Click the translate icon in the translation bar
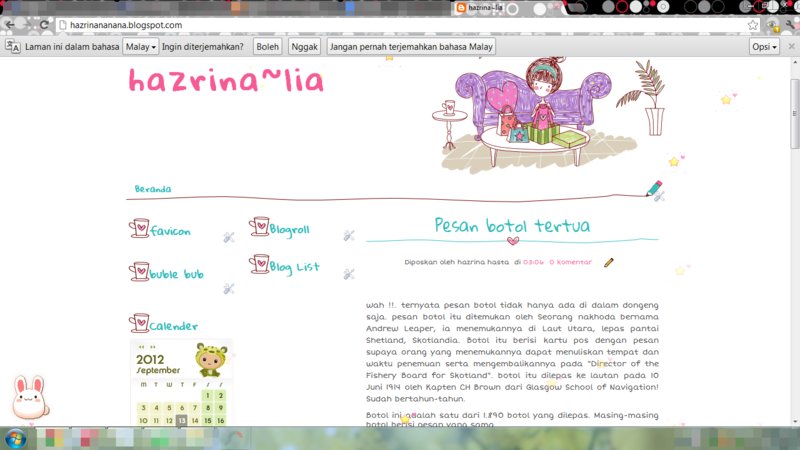800x450 pixels. [x=13, y=47]
